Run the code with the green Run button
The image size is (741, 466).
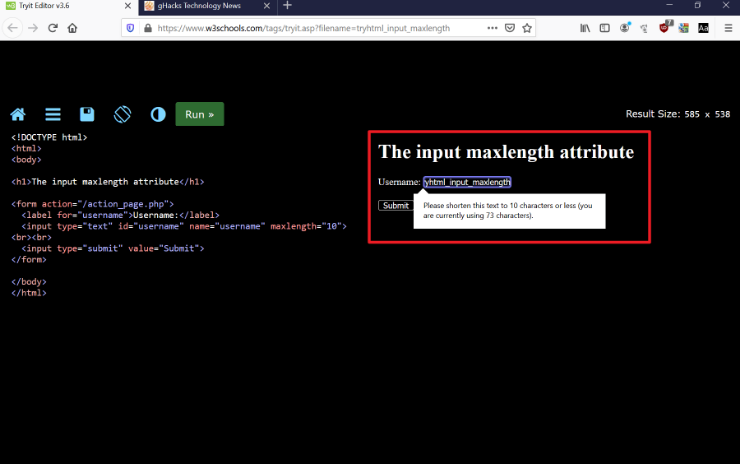199,114
